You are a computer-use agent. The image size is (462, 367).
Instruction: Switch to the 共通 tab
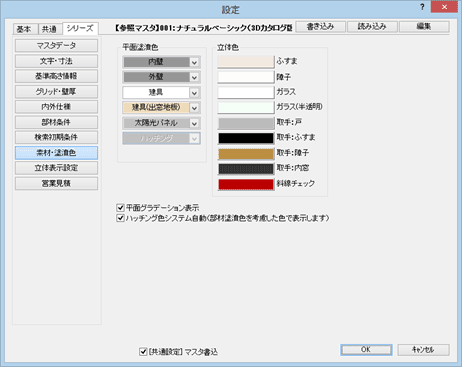(50, 29)
